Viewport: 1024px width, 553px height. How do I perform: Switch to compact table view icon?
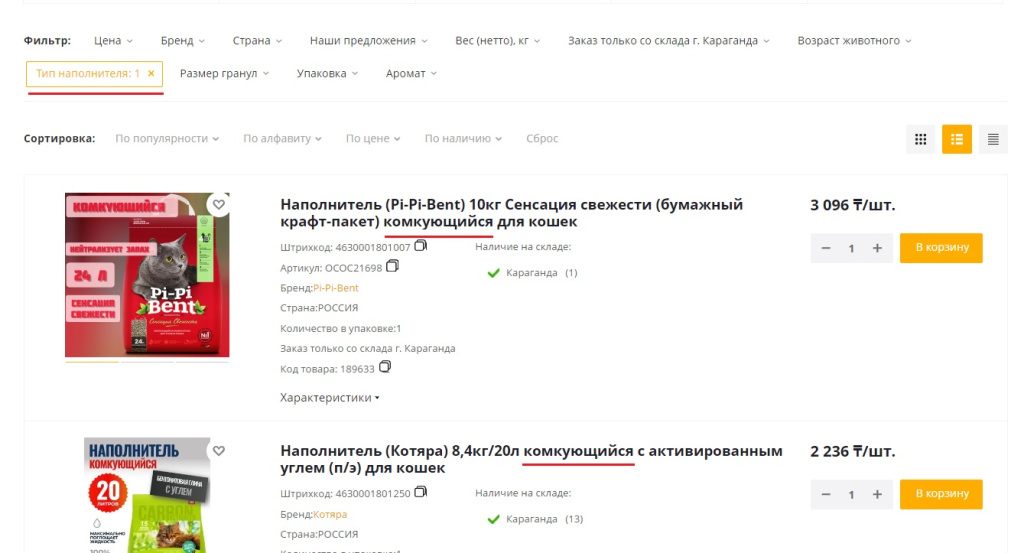click(993, 139)
